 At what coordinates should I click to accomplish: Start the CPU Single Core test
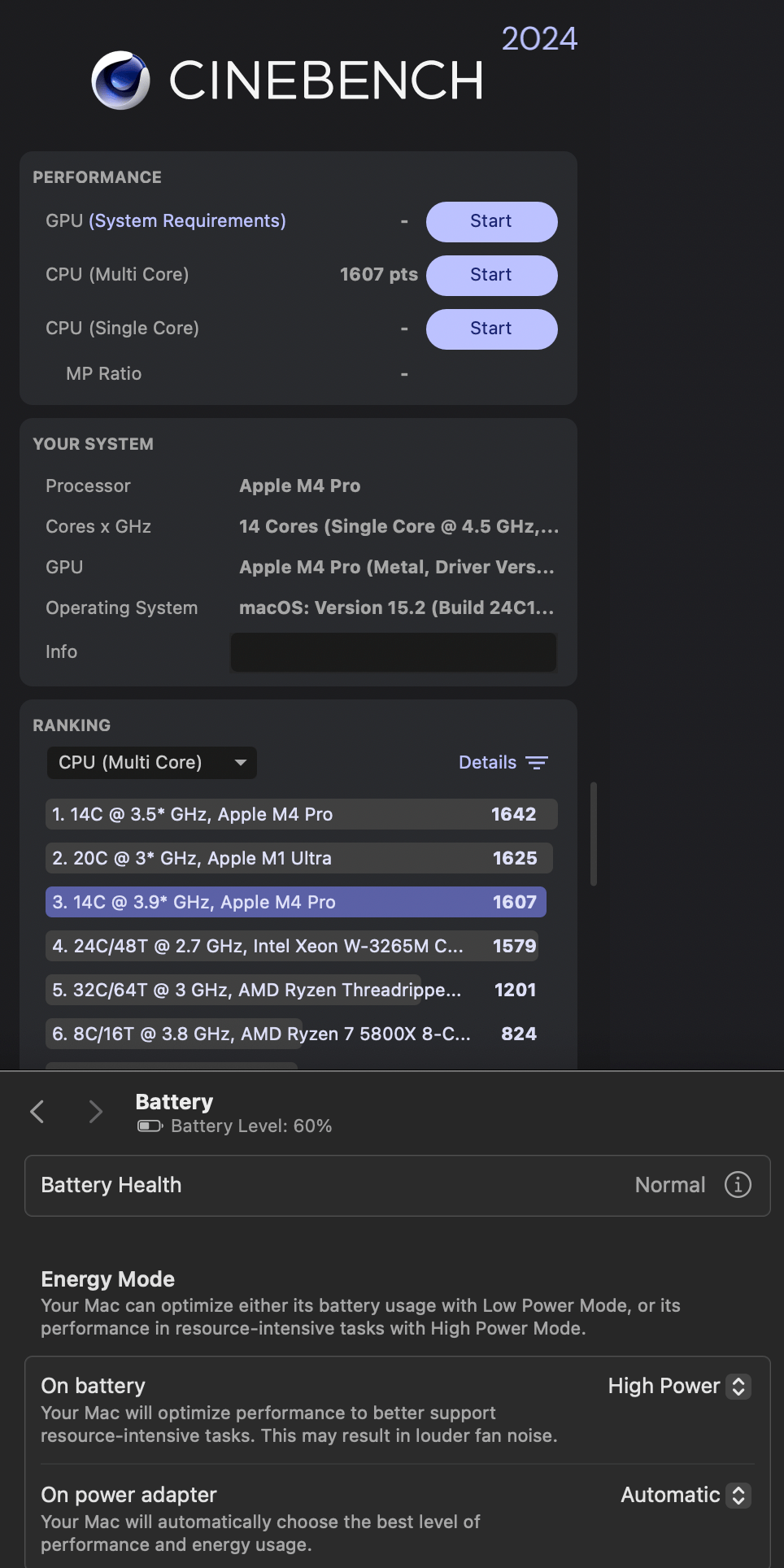(x=491, y=329)
